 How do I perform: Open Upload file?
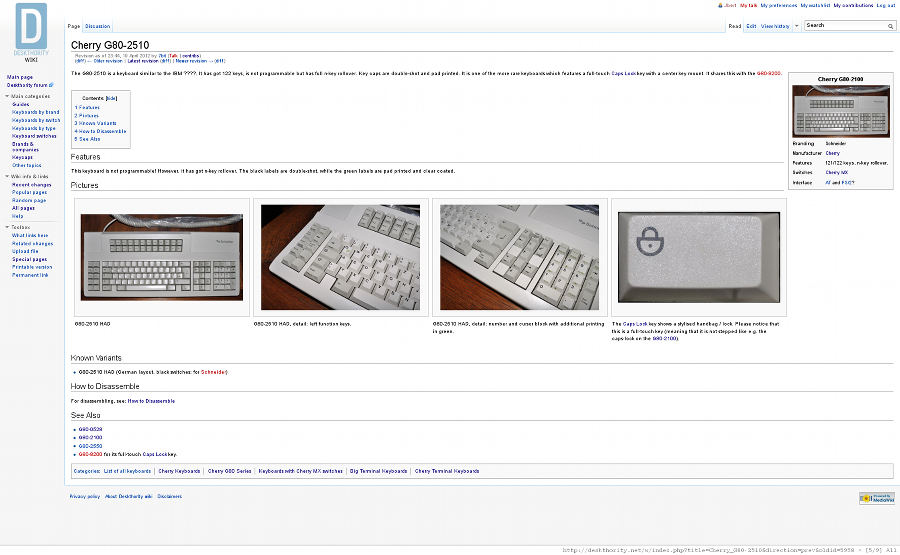25,251
